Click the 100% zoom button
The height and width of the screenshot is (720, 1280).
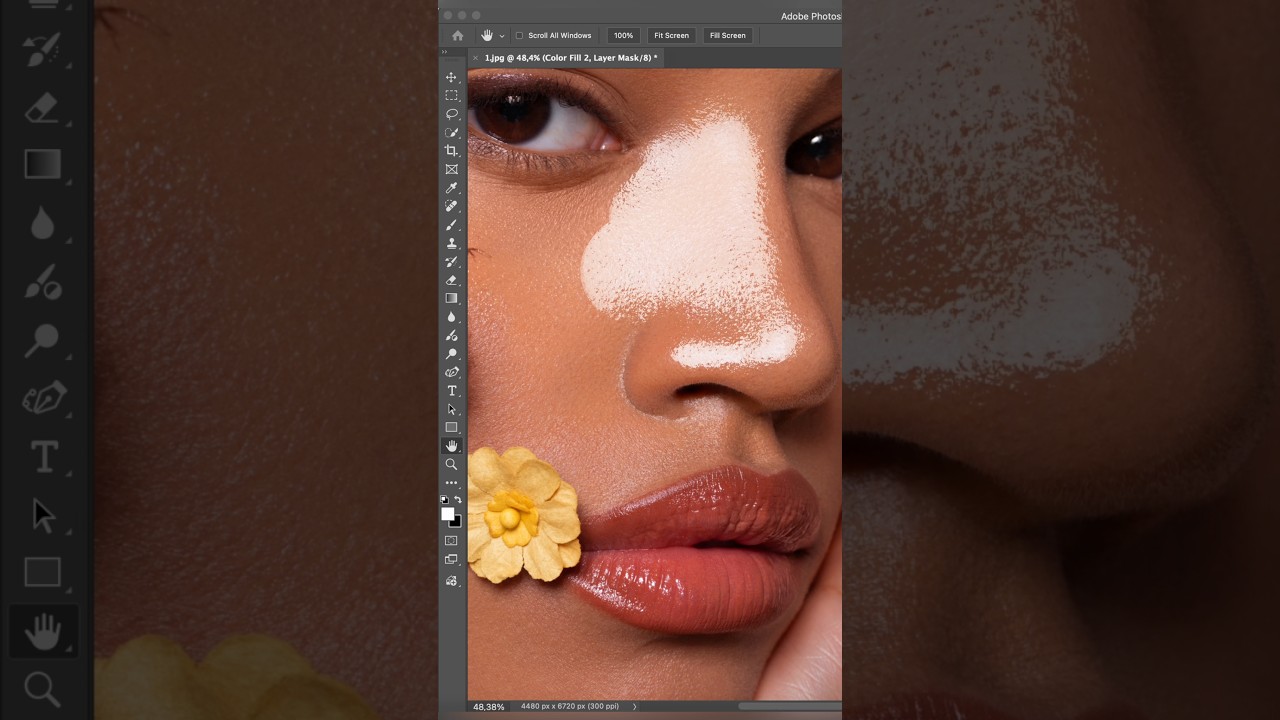click(x=623, y=35)
